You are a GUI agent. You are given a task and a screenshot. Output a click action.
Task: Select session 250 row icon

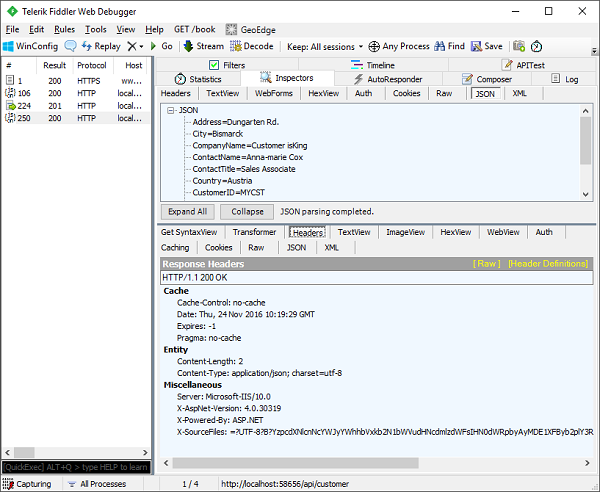tap(10, 118)
